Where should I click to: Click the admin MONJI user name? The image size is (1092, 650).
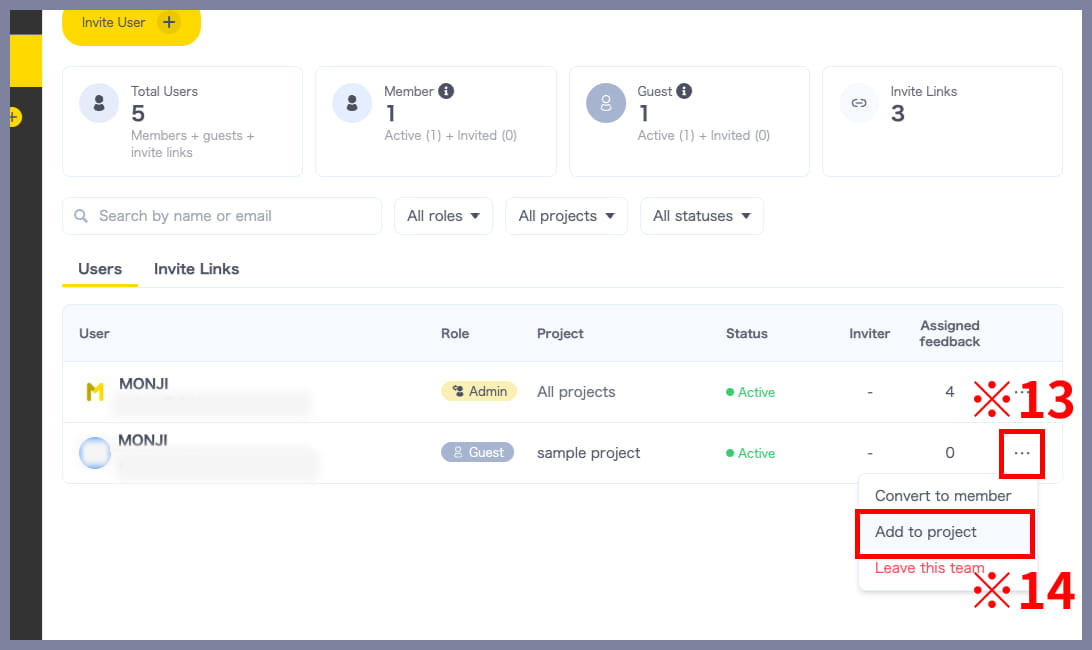[x=143, y=384]
